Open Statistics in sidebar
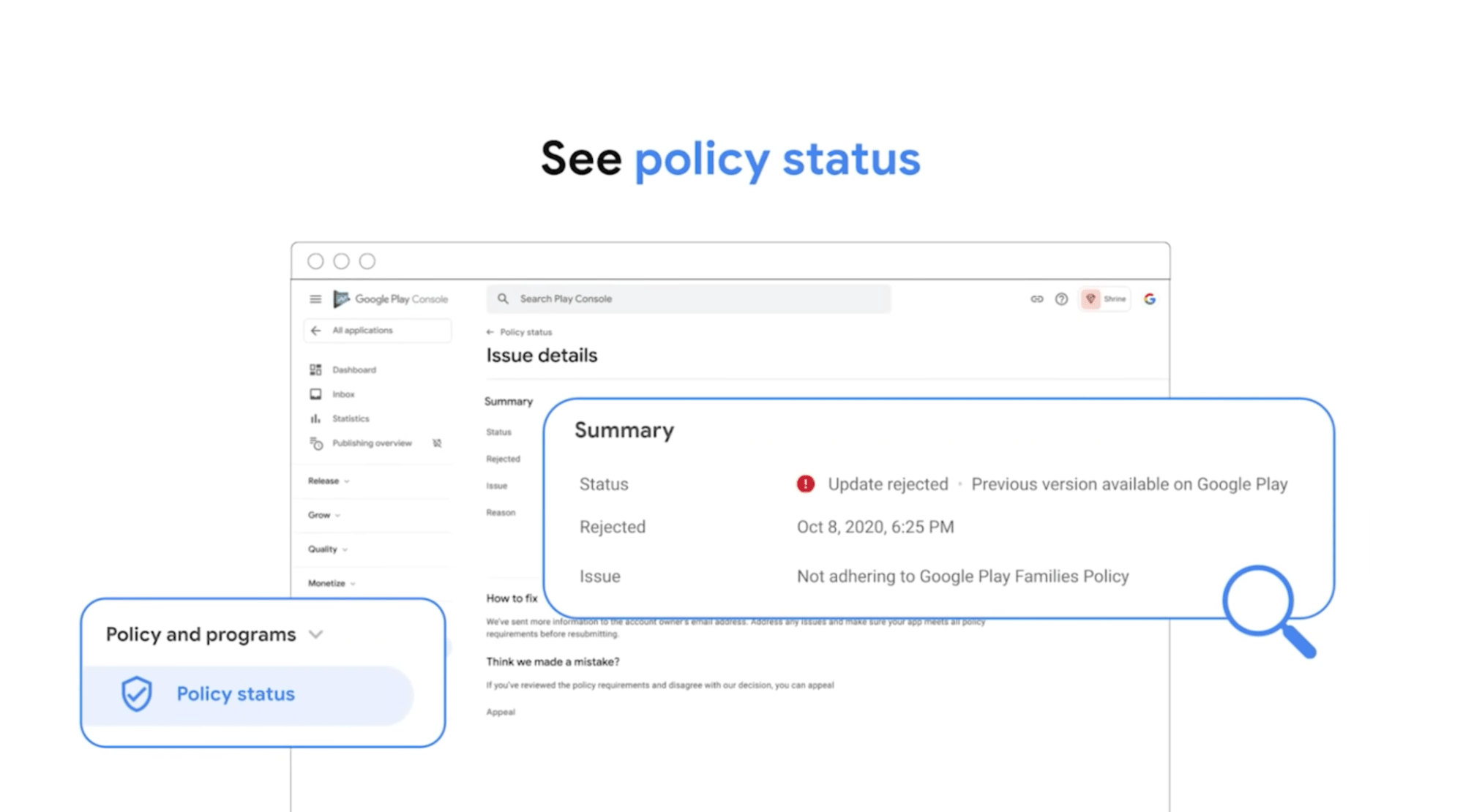 (351, 418)
